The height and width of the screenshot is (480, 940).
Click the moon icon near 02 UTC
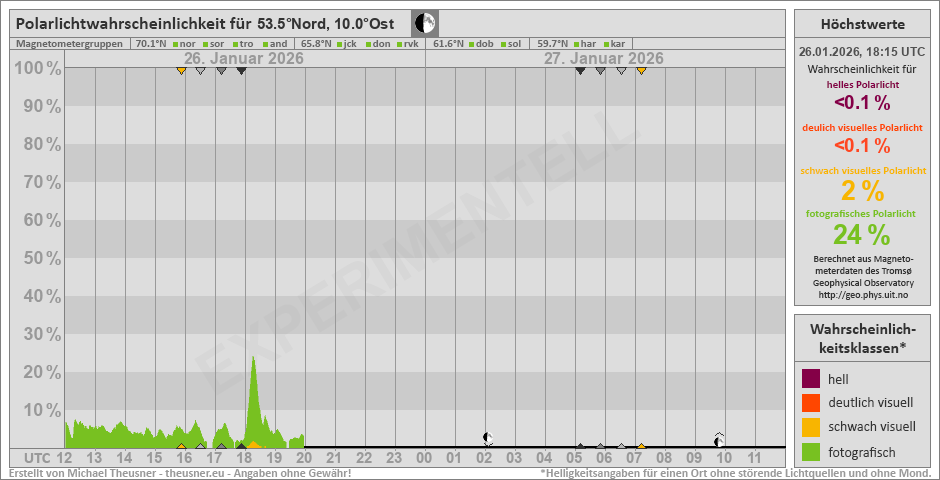point(487,437)
